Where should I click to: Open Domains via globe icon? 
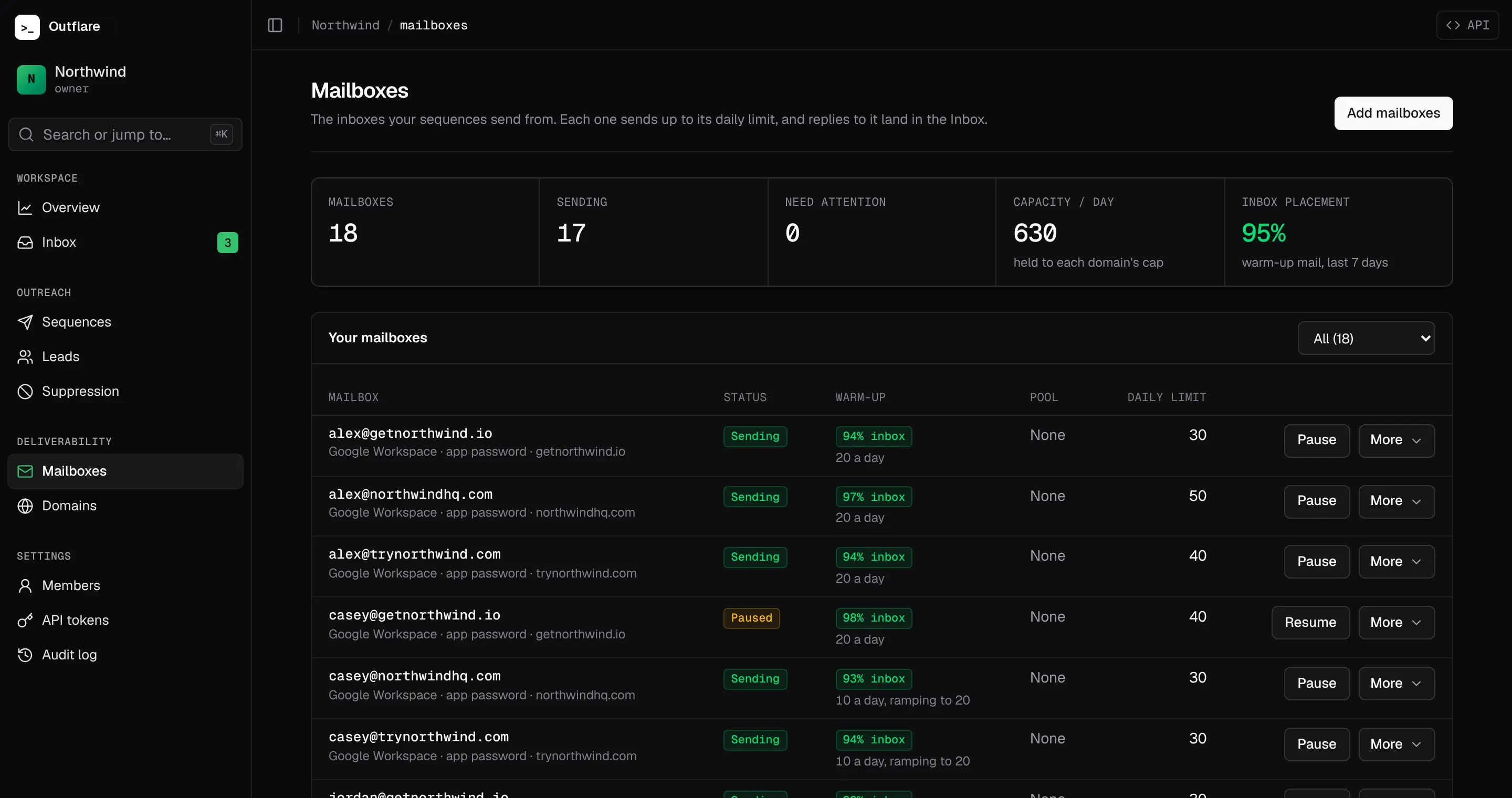pyautogui.click(x=25, y=506)
